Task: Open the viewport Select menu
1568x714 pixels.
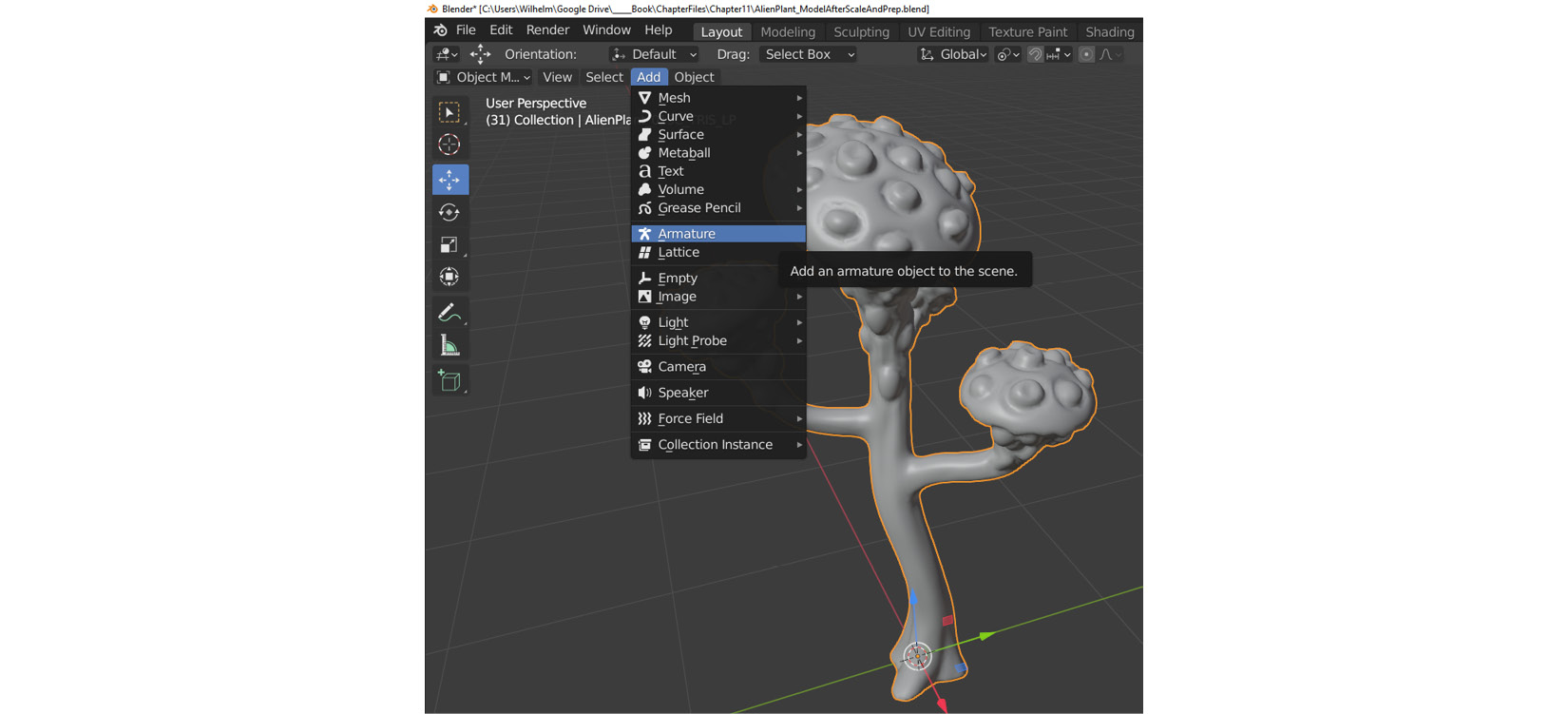Action: point(604,77)
